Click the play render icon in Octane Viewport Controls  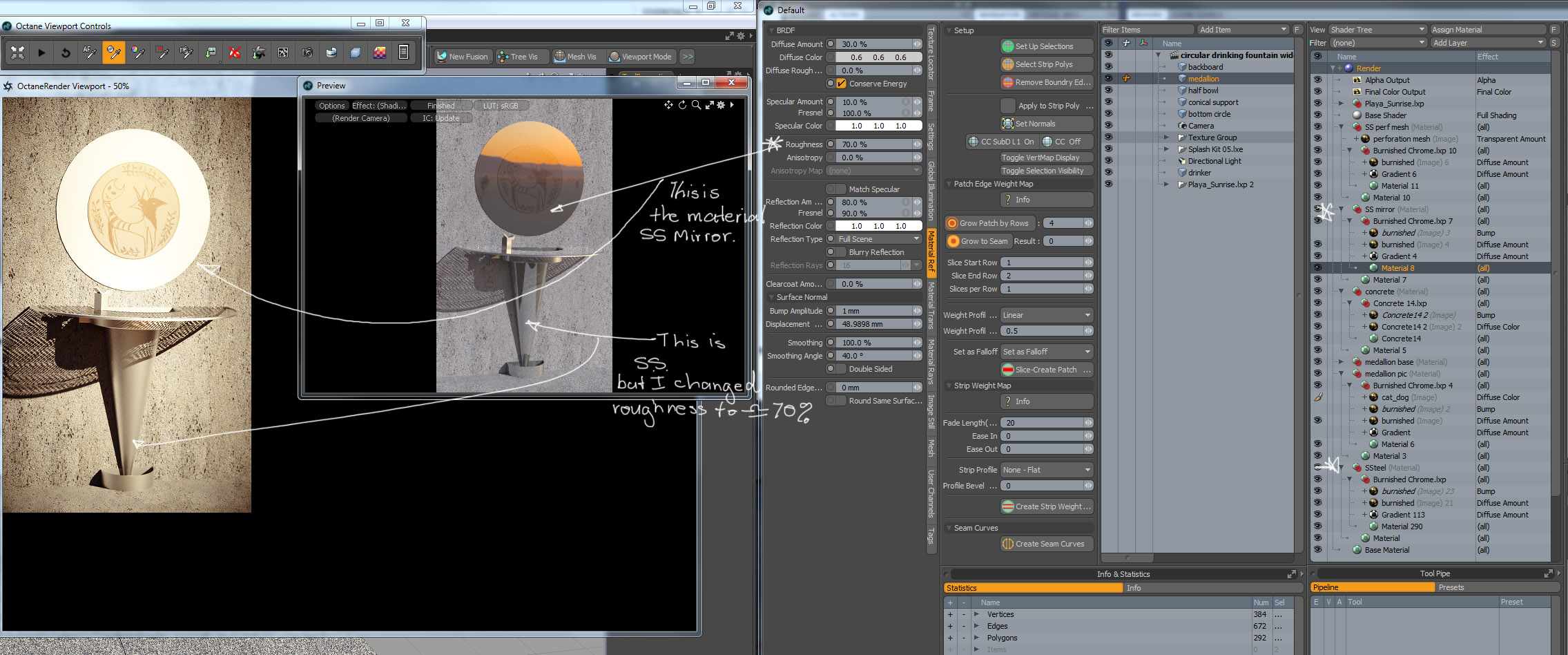pyautogui.click(x=41, y=53)
